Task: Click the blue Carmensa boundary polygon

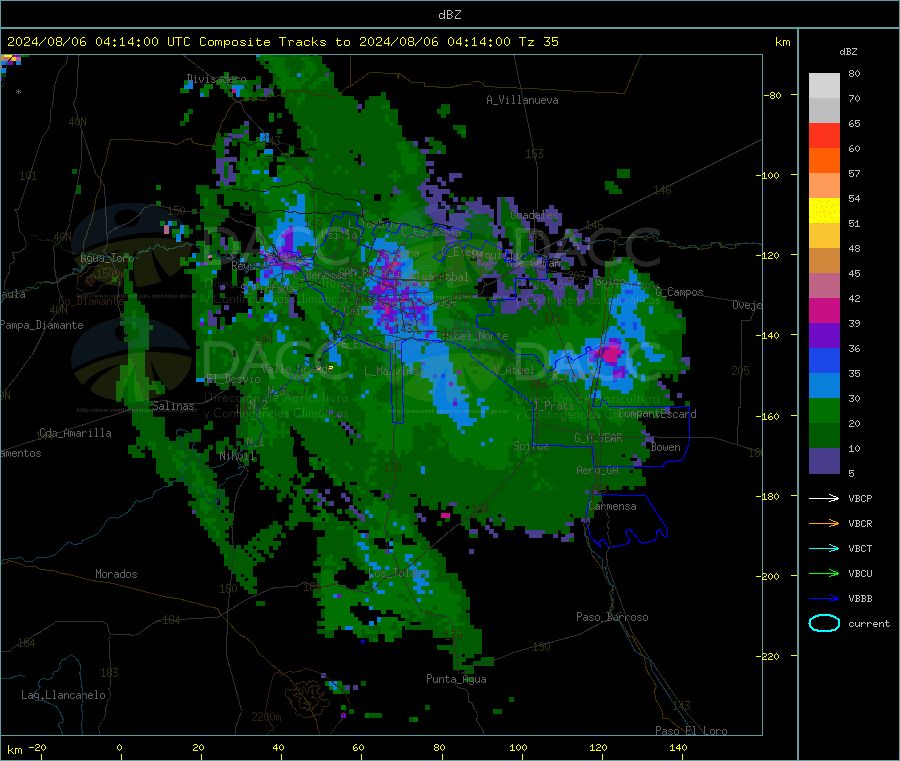Action: 627,520
